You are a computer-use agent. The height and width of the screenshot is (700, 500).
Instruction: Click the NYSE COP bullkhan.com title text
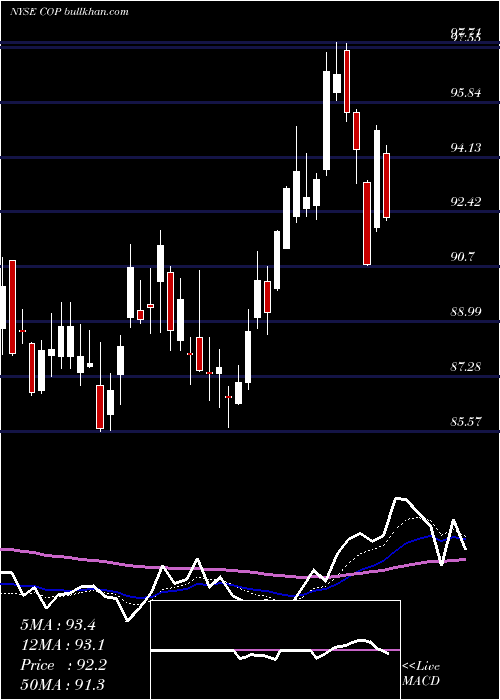pos(69,11)
